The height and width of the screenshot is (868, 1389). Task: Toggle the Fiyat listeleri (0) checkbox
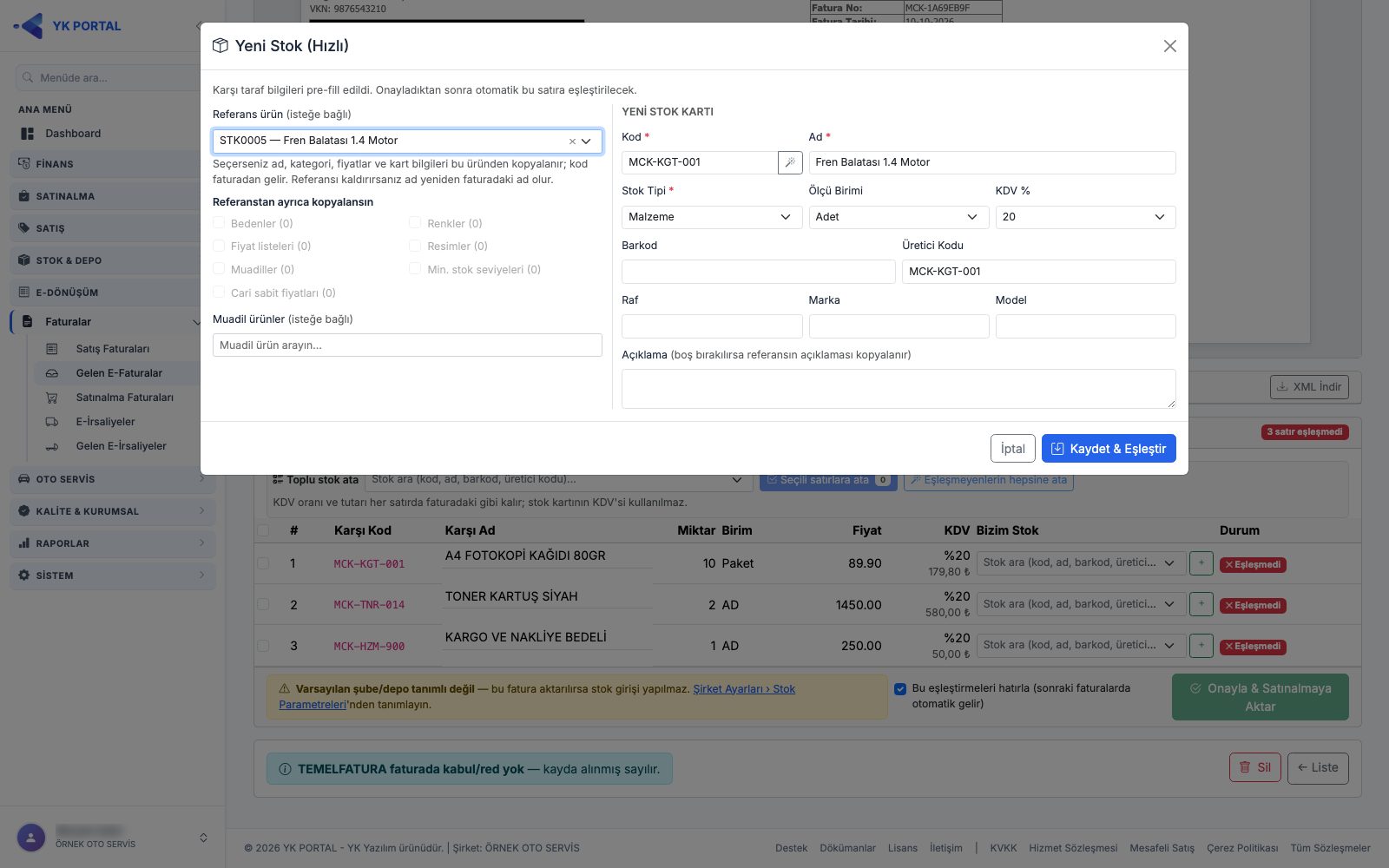tap(219, 246)
